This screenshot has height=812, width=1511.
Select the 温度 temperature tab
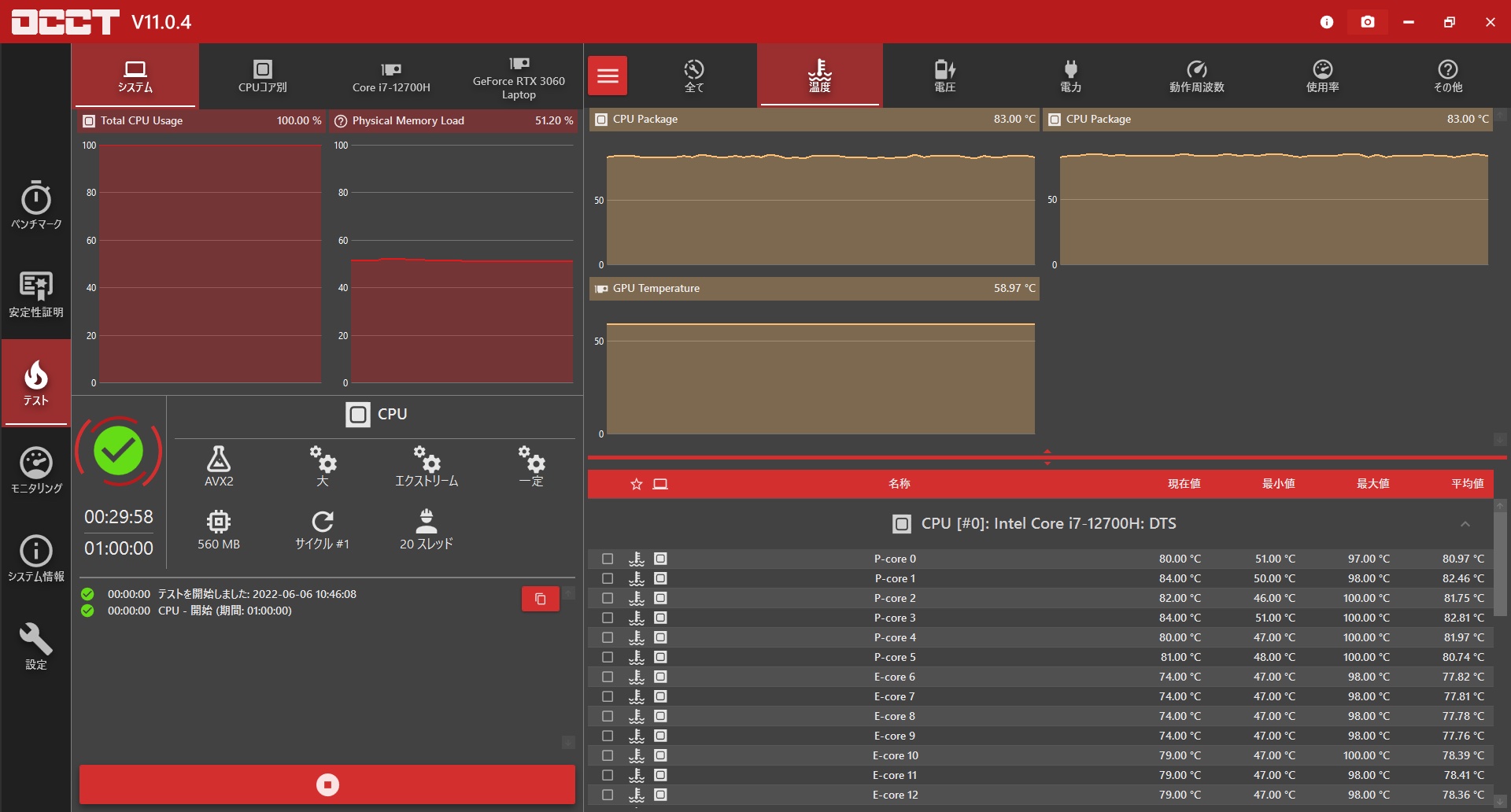(820, 76)
